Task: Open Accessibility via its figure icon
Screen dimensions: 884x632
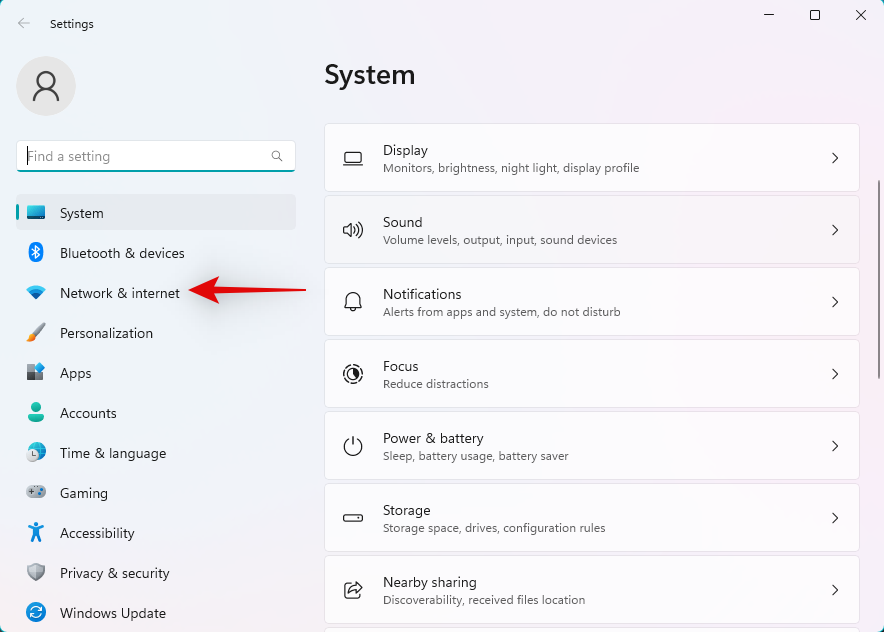Action: point(36,533)
